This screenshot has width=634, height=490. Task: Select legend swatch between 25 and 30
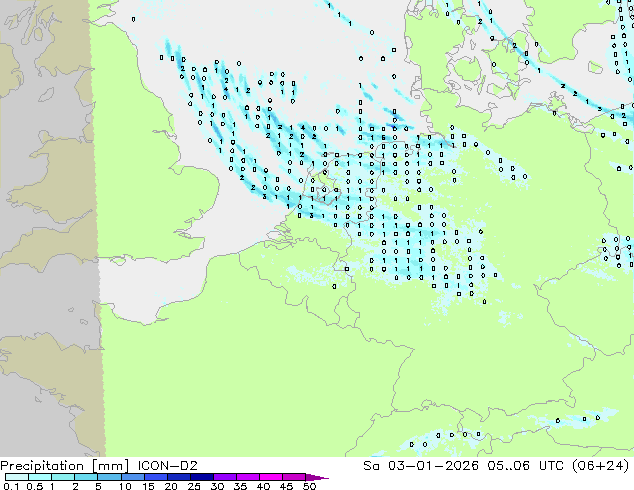click(202, 477)
